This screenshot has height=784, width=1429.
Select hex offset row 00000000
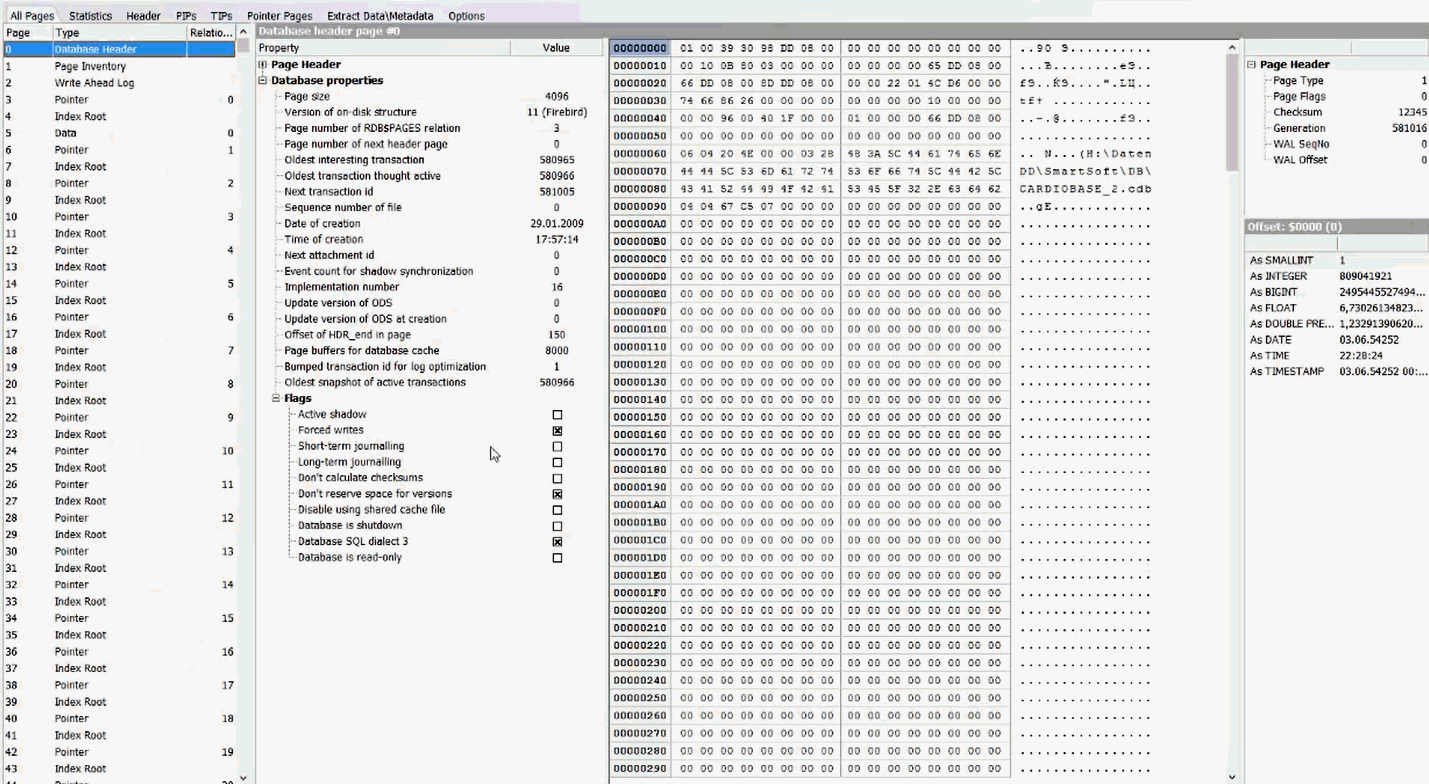point(640,48)
